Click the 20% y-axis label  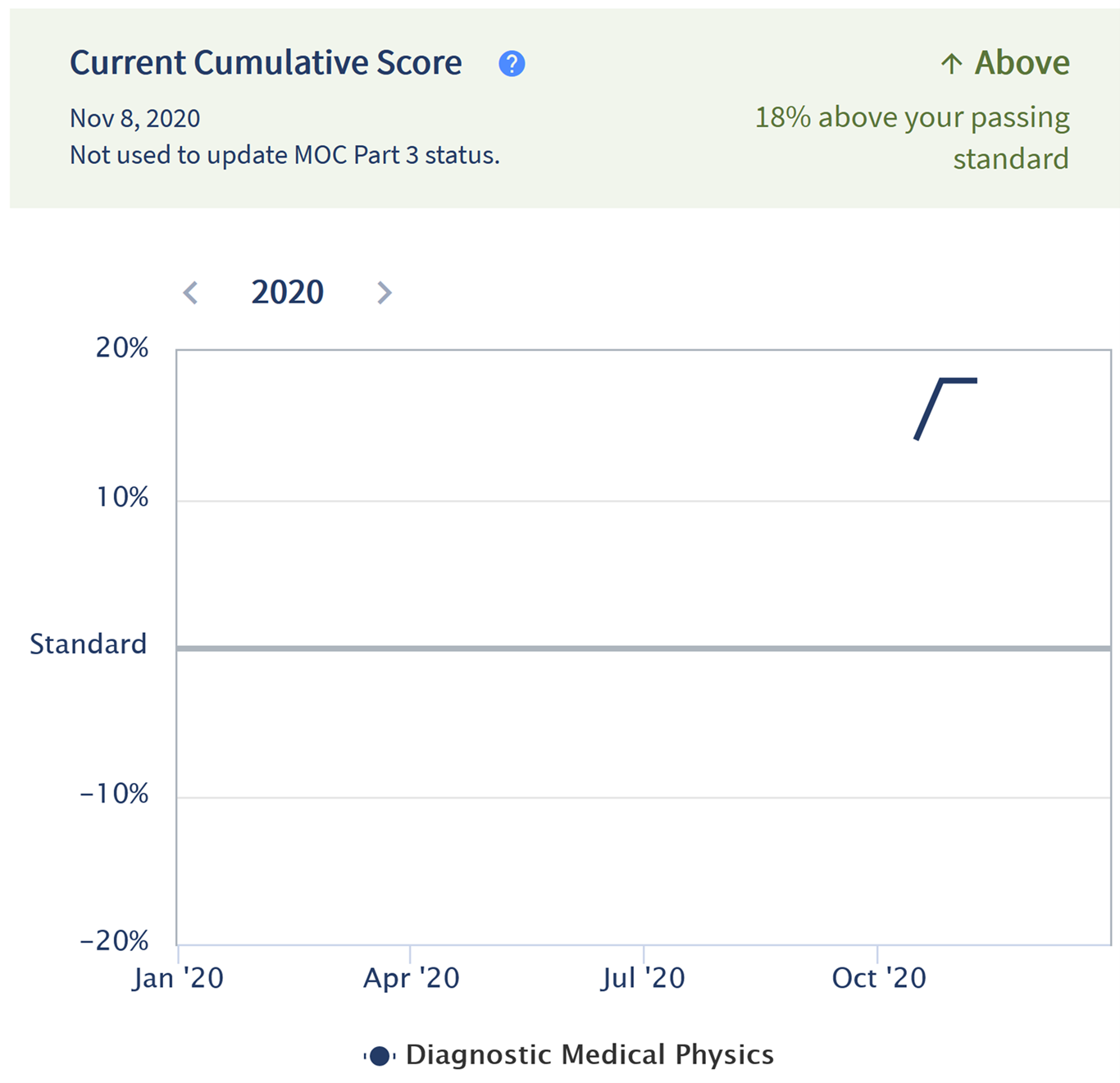122,348
